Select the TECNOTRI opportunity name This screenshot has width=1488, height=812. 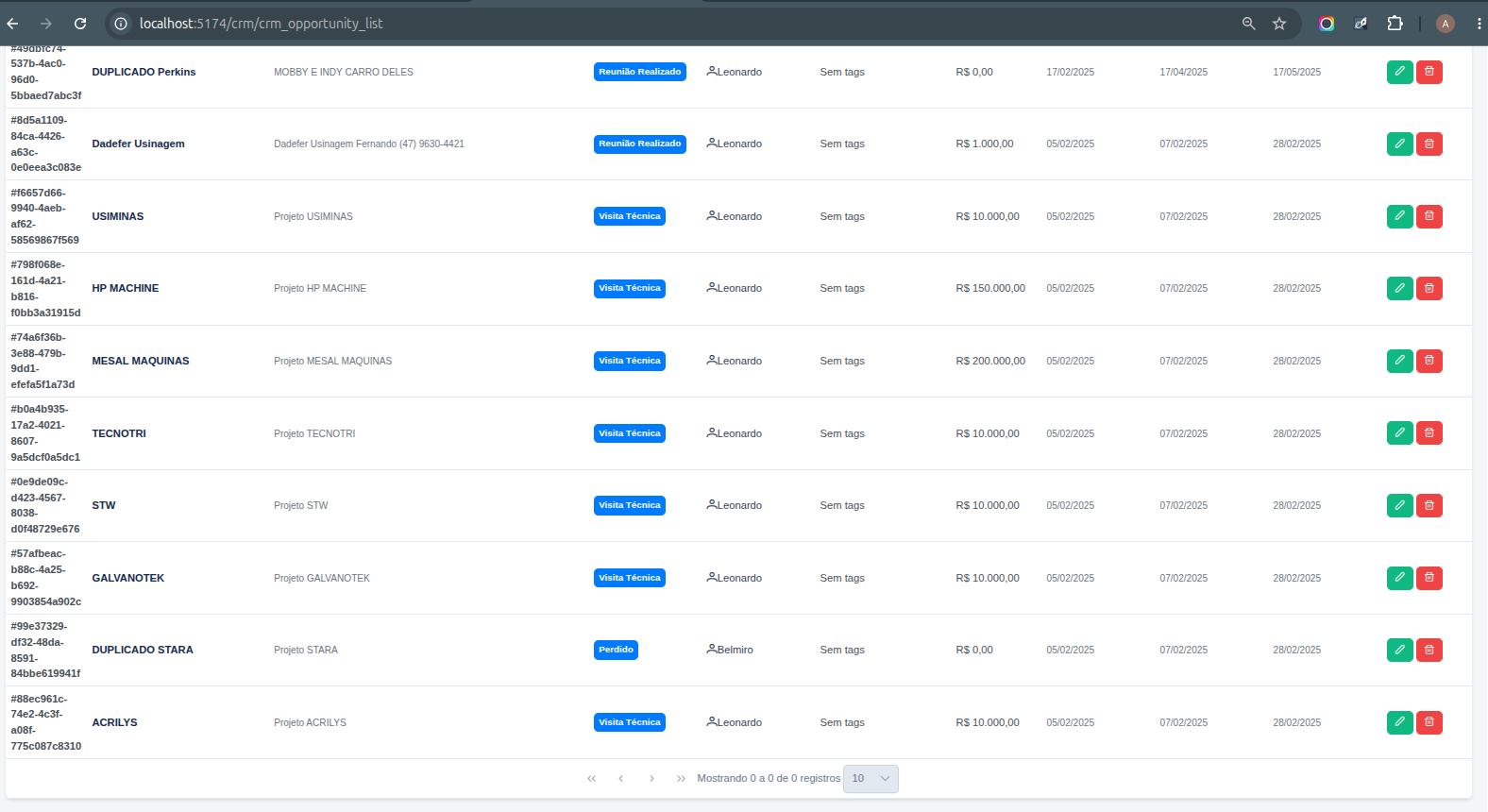pos(119,433)
